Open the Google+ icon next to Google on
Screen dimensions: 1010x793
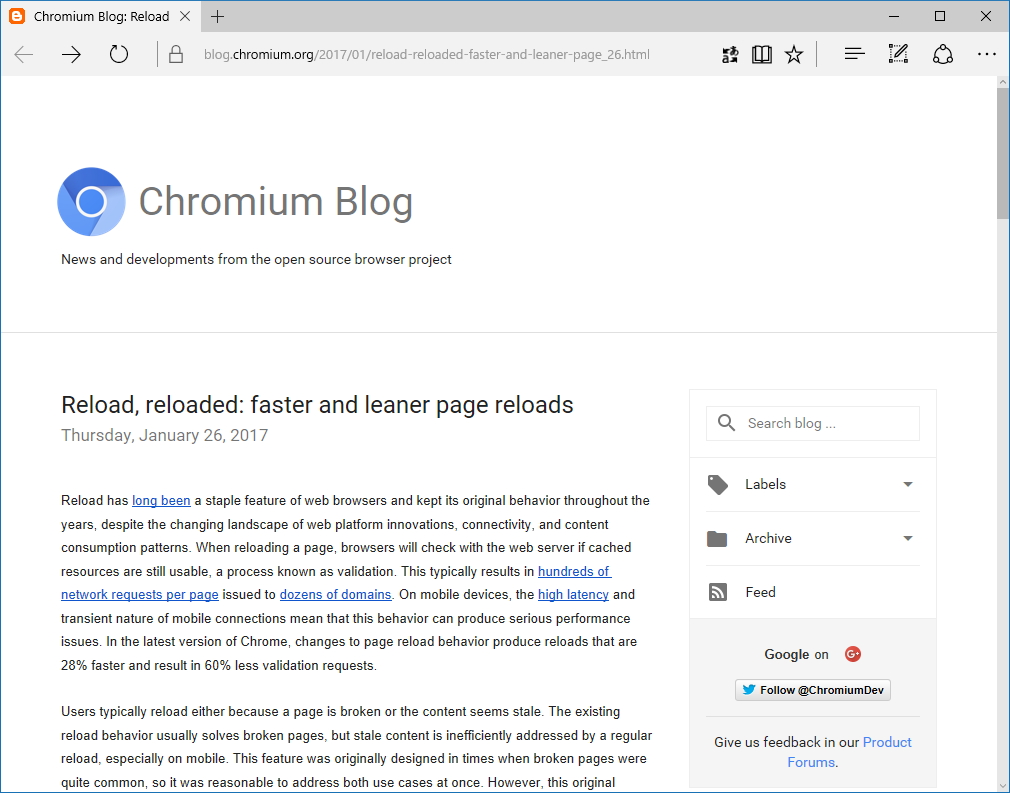coord(852,653)
